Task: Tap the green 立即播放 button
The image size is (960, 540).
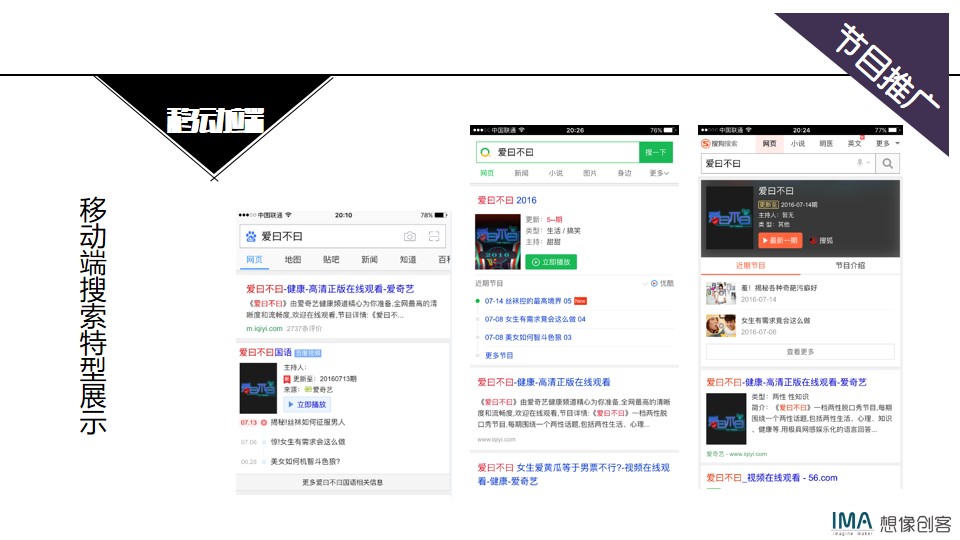Action: (x=551, y=262)
